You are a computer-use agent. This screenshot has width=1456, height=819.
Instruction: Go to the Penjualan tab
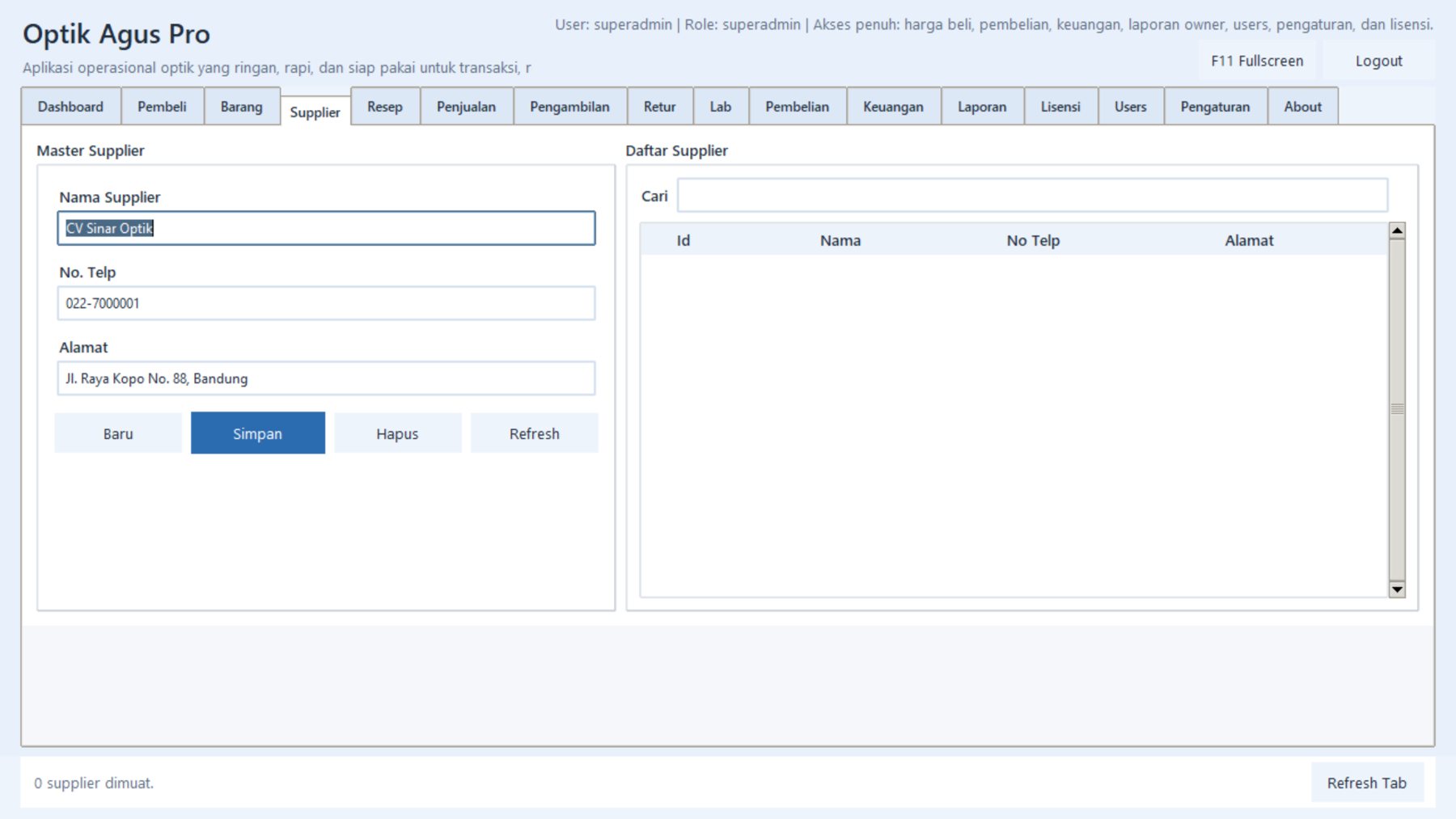click(466, 107)
